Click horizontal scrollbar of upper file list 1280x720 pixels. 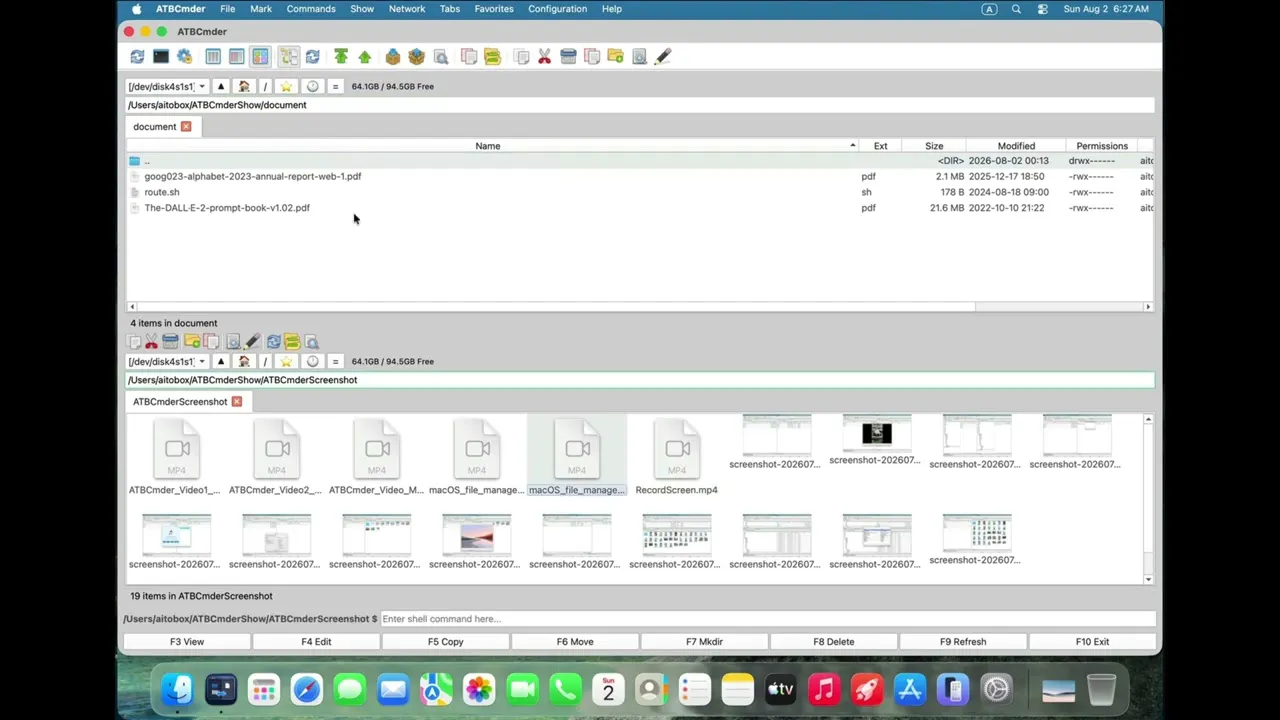pyautogui.click(x=555, y=307)
